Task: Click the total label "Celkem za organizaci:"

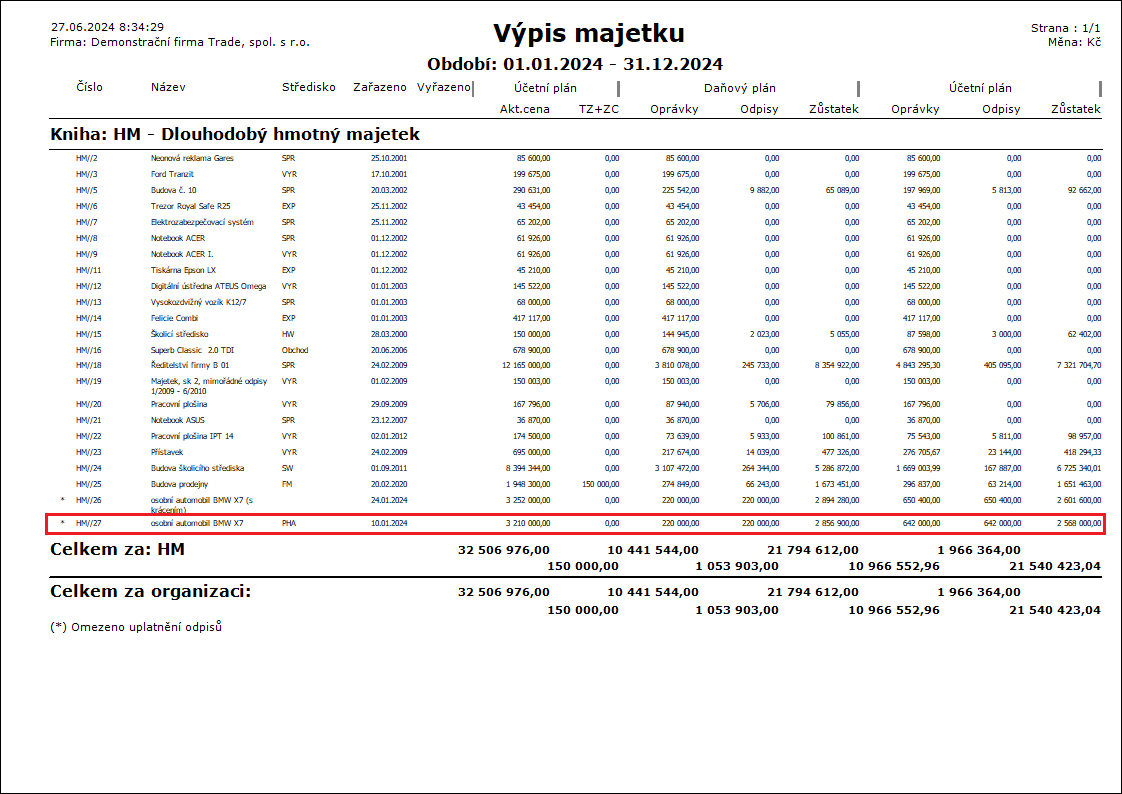Action: pos(150,592)
